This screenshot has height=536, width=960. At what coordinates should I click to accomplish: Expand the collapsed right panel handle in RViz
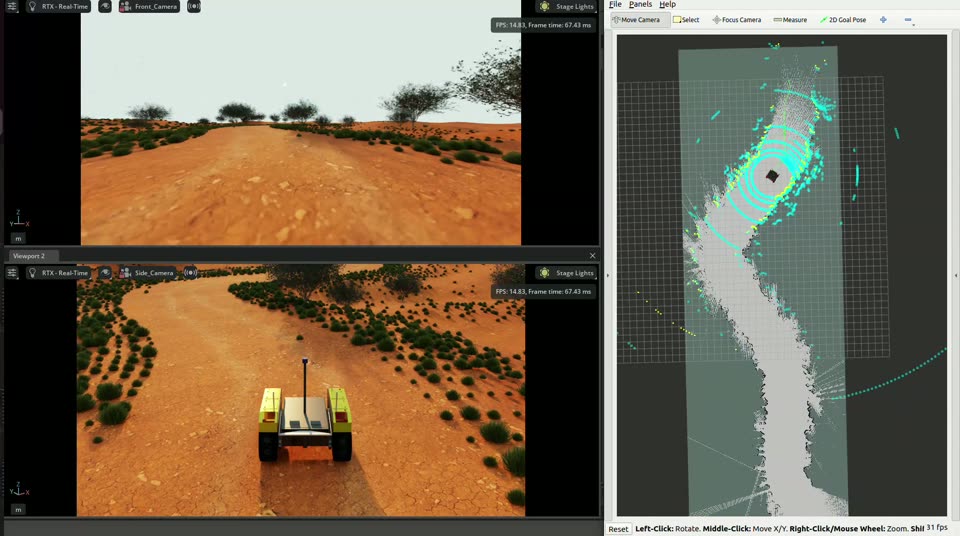pyautogui.click(x=956, y=276)
